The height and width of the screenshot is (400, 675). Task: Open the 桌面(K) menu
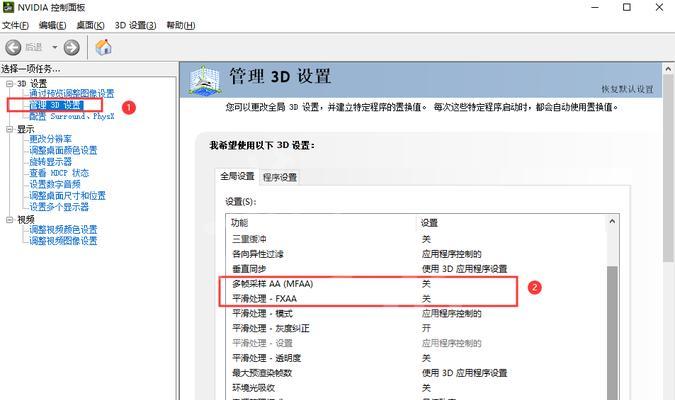[90, 25]
